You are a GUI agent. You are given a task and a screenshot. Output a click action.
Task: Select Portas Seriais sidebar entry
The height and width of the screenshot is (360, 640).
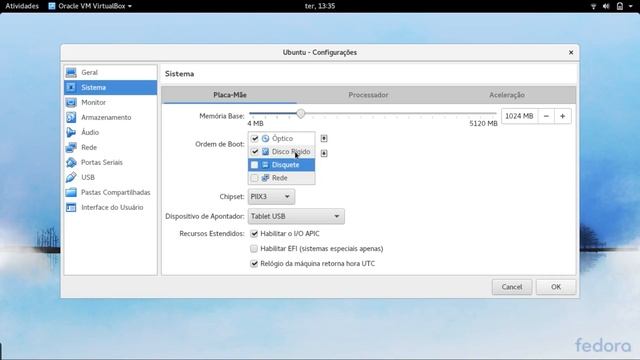pos(110,162)
